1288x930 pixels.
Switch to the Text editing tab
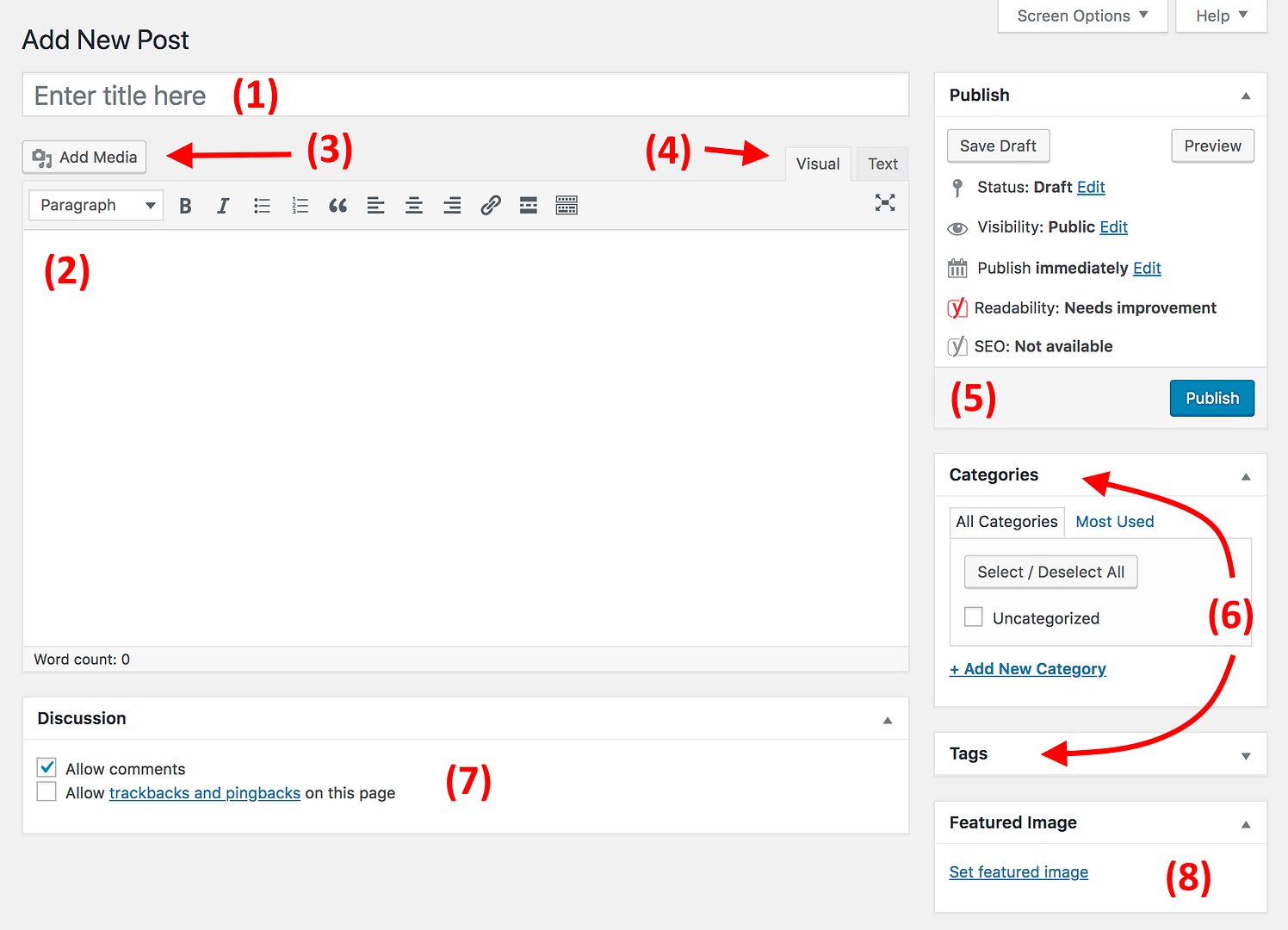[x=882, y=164]
